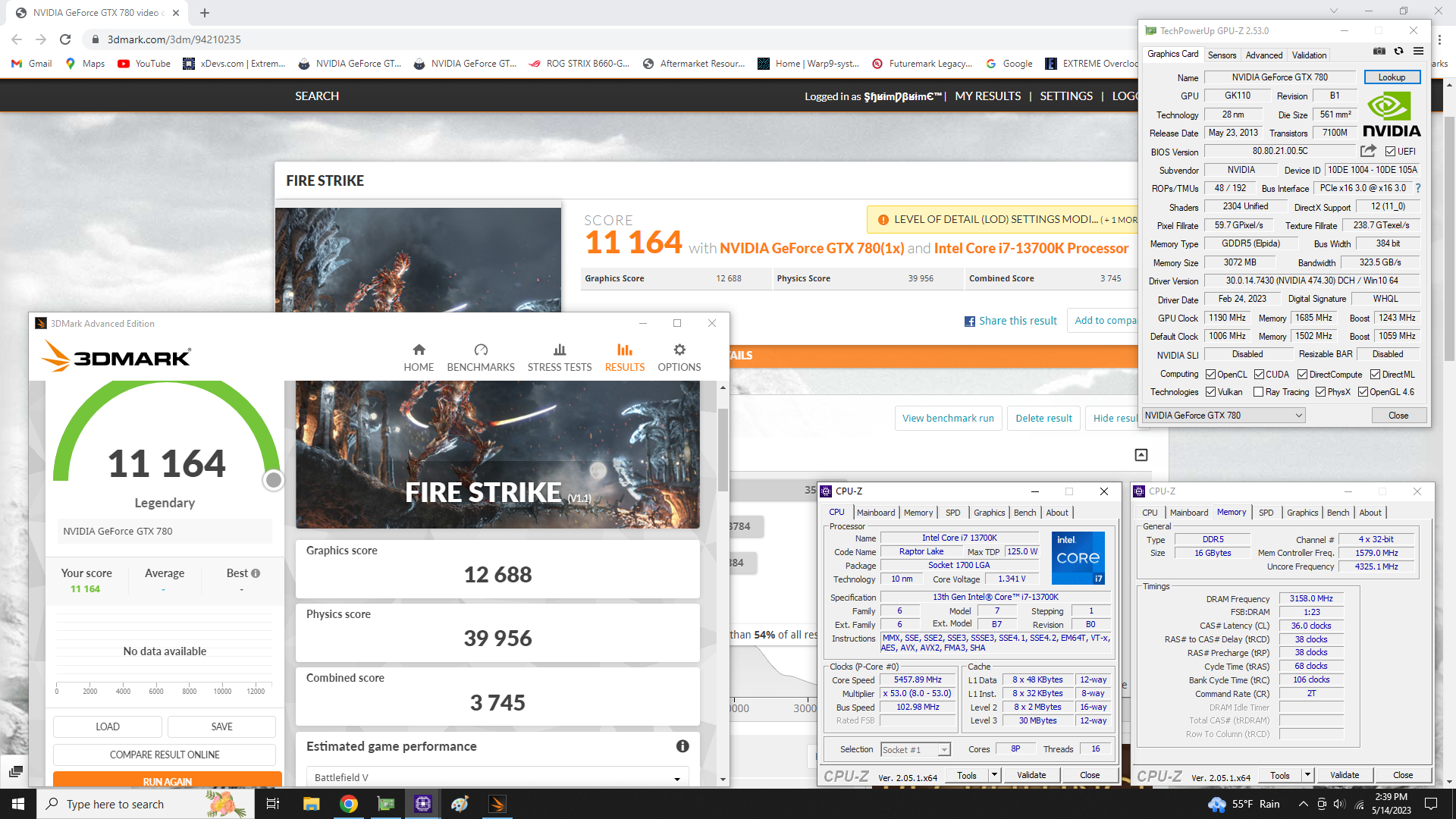Open GPU-Z taskbar icon
Viewport: 1456px width, 819px height.
pyautogui.click(x=386, y=804)
